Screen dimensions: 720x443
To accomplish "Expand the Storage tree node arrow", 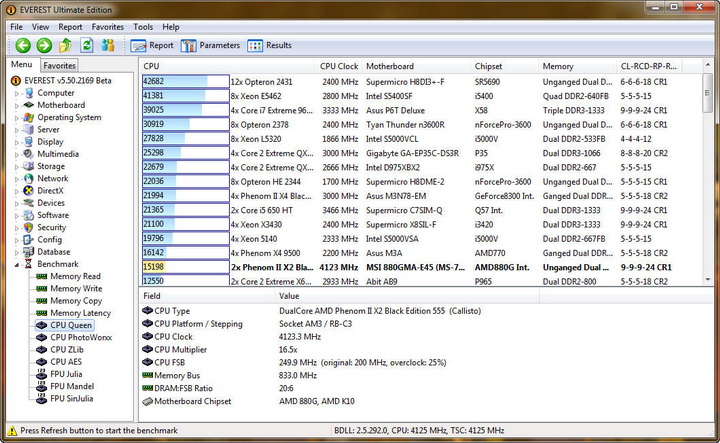I will click(x=17, y=167).
